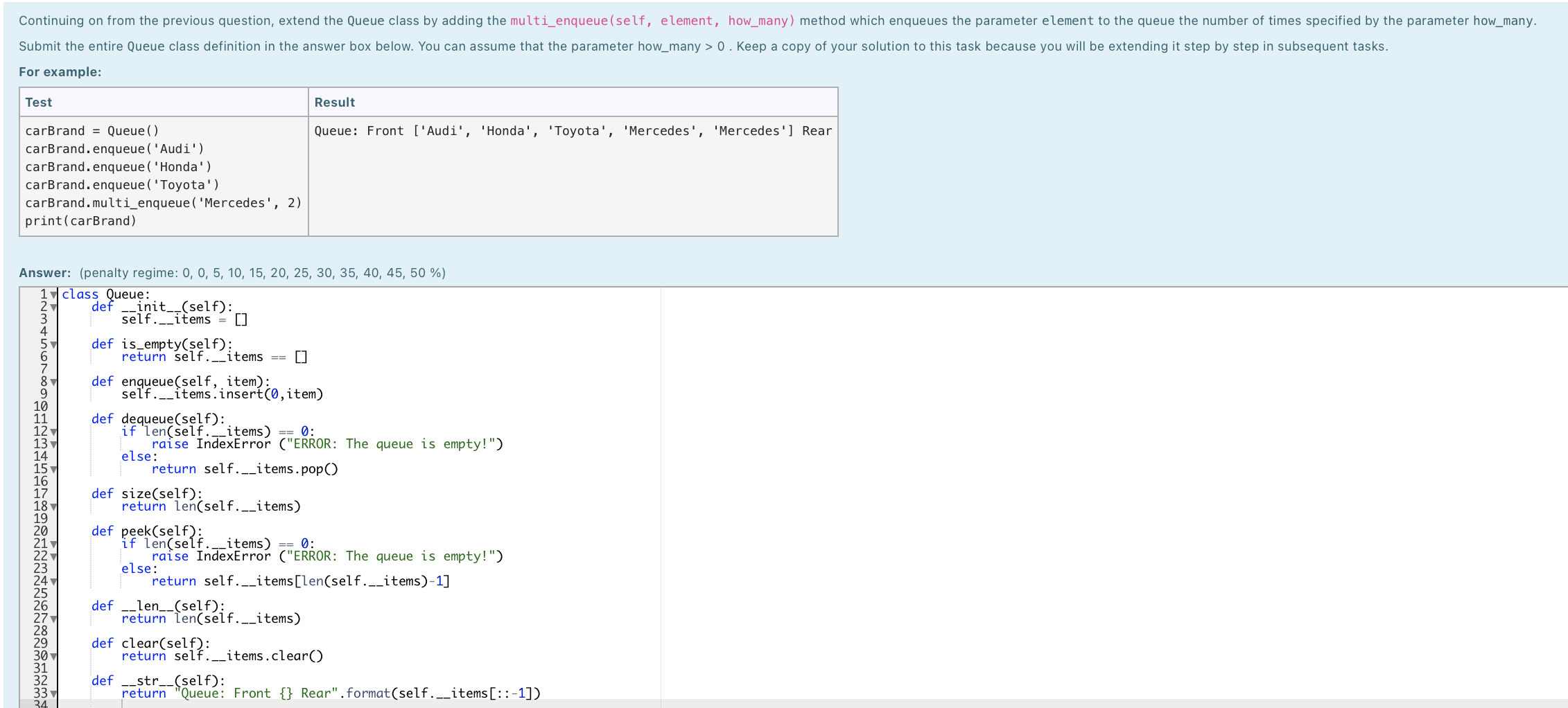Collapse the fold arrow beside line number 5
Screen dimensions: 1568x708
pos(53,345)
